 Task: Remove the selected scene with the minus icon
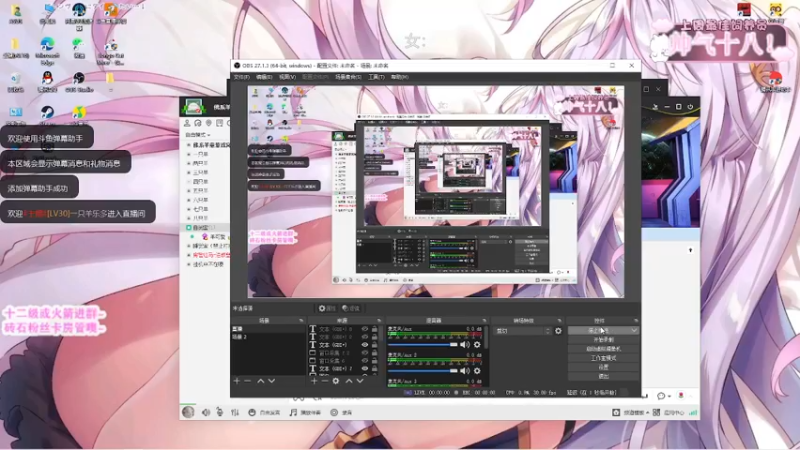[247, 381]
